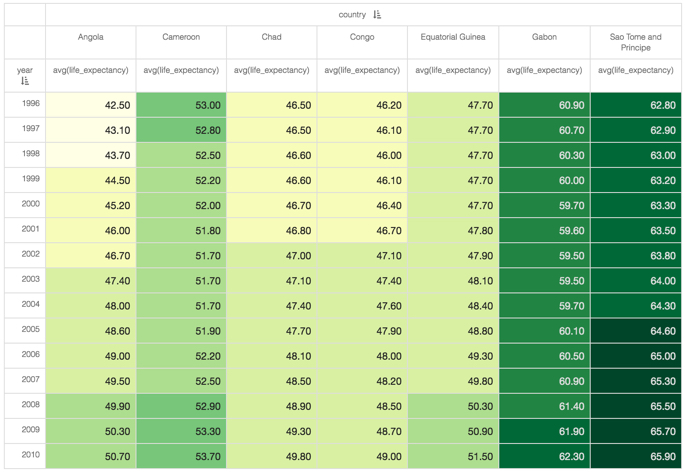Screen dimensions: 685x472
Task: Click the country header label text
Action: [x=352, y=15]
